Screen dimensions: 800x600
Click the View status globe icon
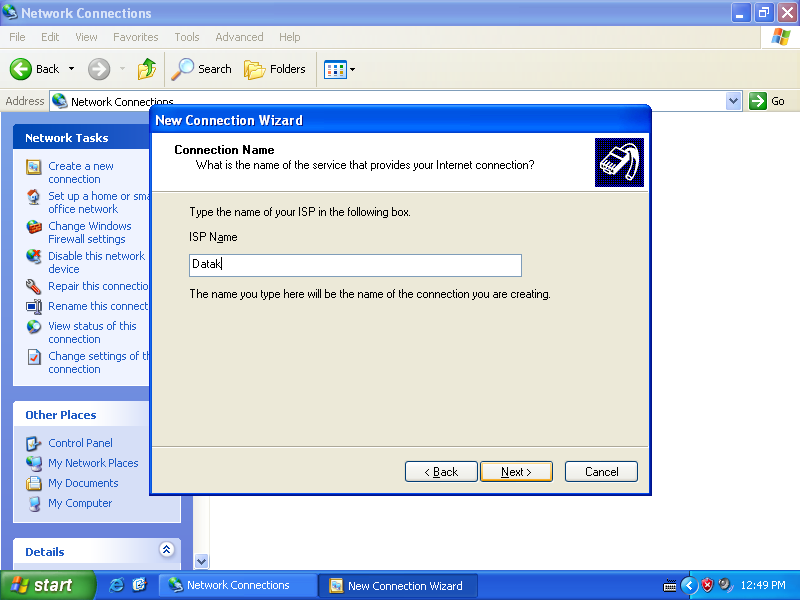[34, 326]
